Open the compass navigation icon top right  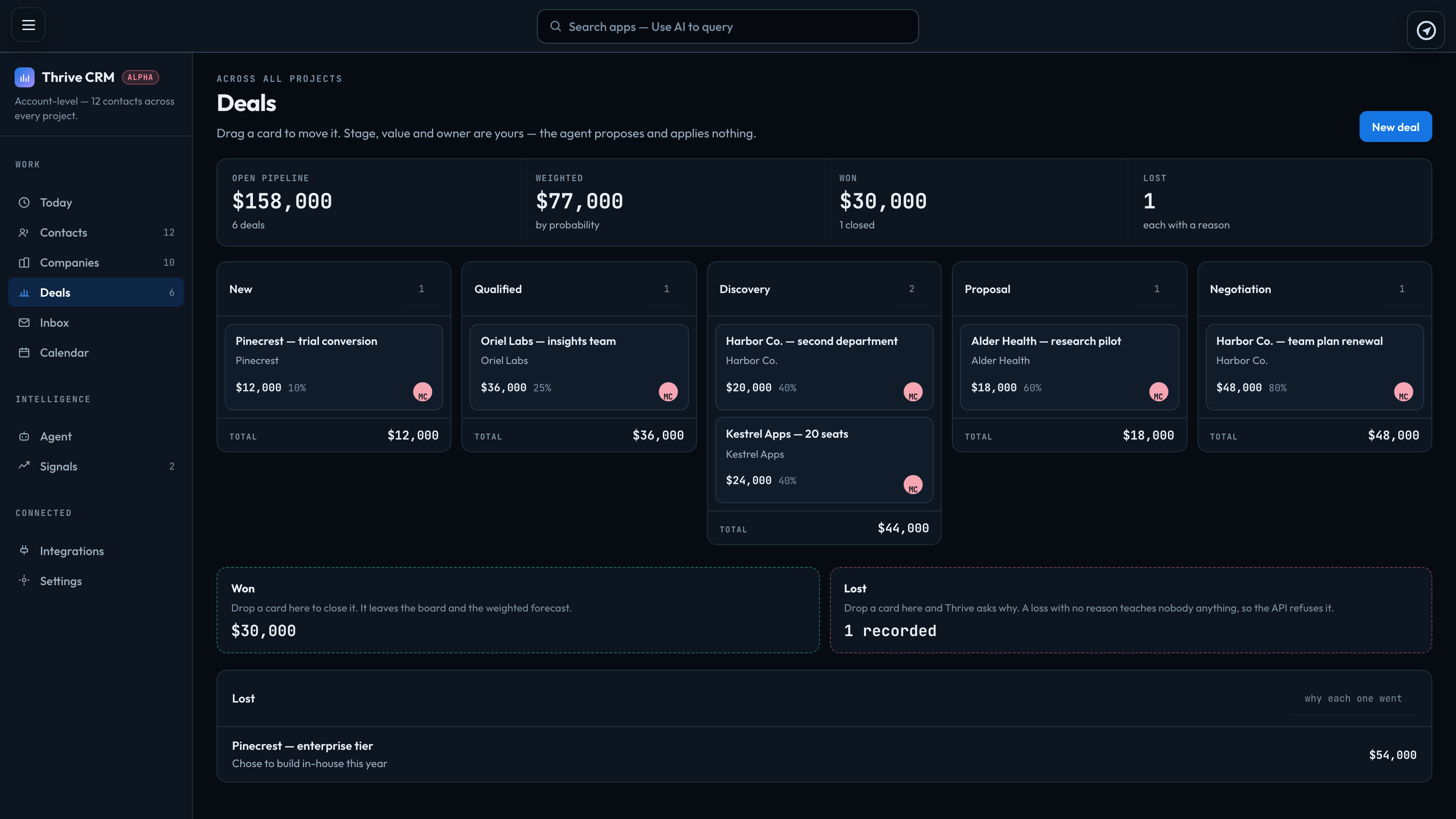click(x=1426, y=30)
